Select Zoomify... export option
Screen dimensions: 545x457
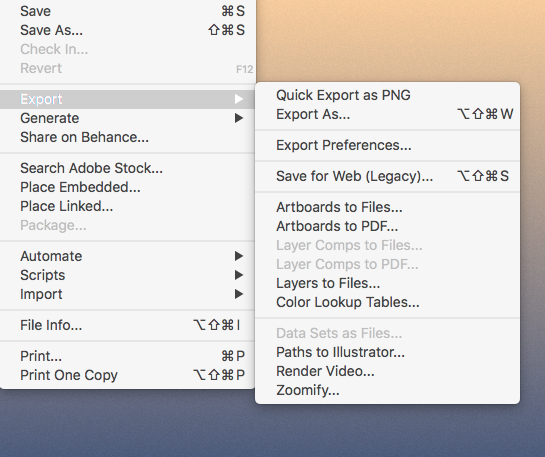388,391
